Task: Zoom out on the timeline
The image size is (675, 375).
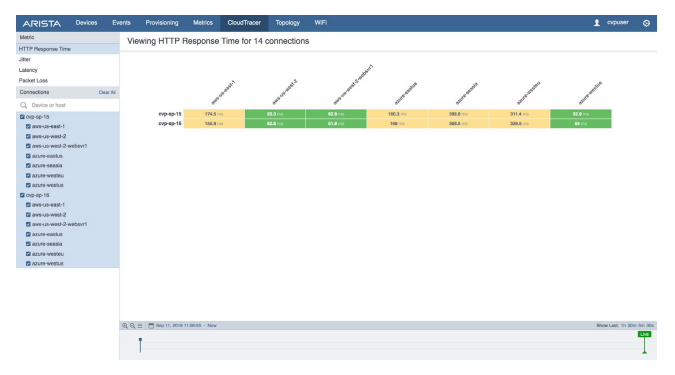Action: (133, 326)
